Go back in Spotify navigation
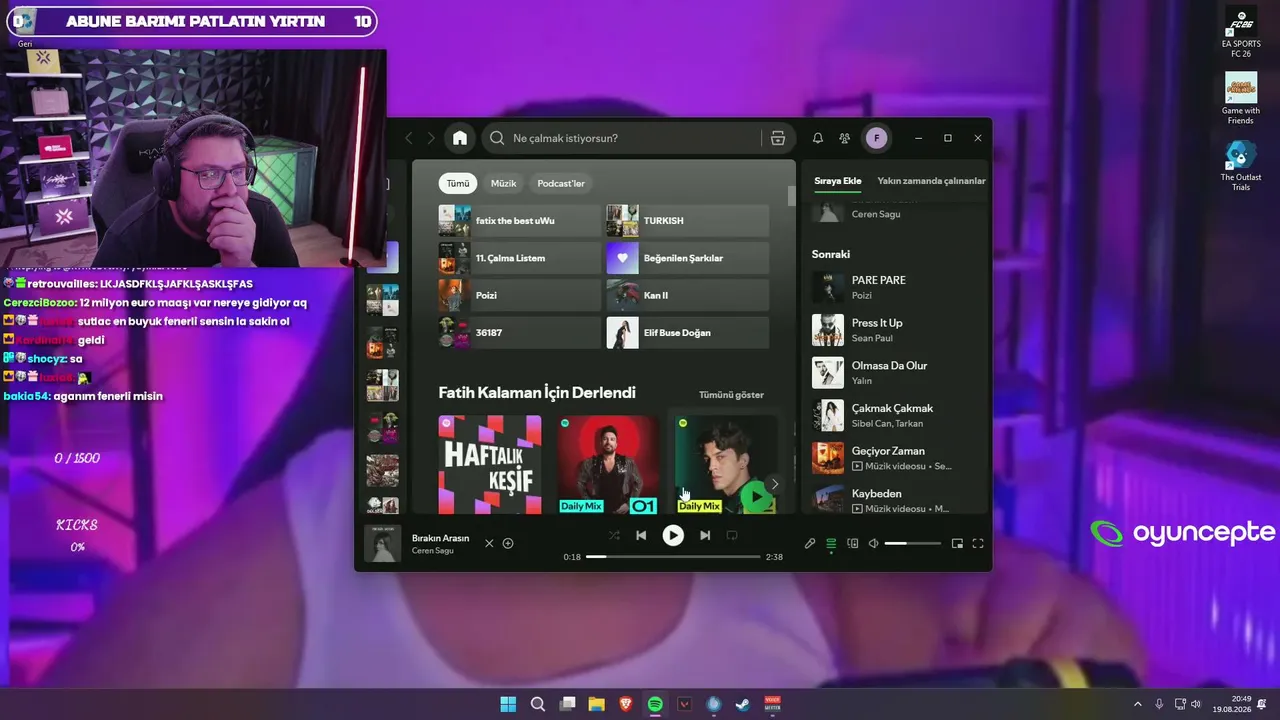Screen dimensions: 1280x720 click(408, 138)
